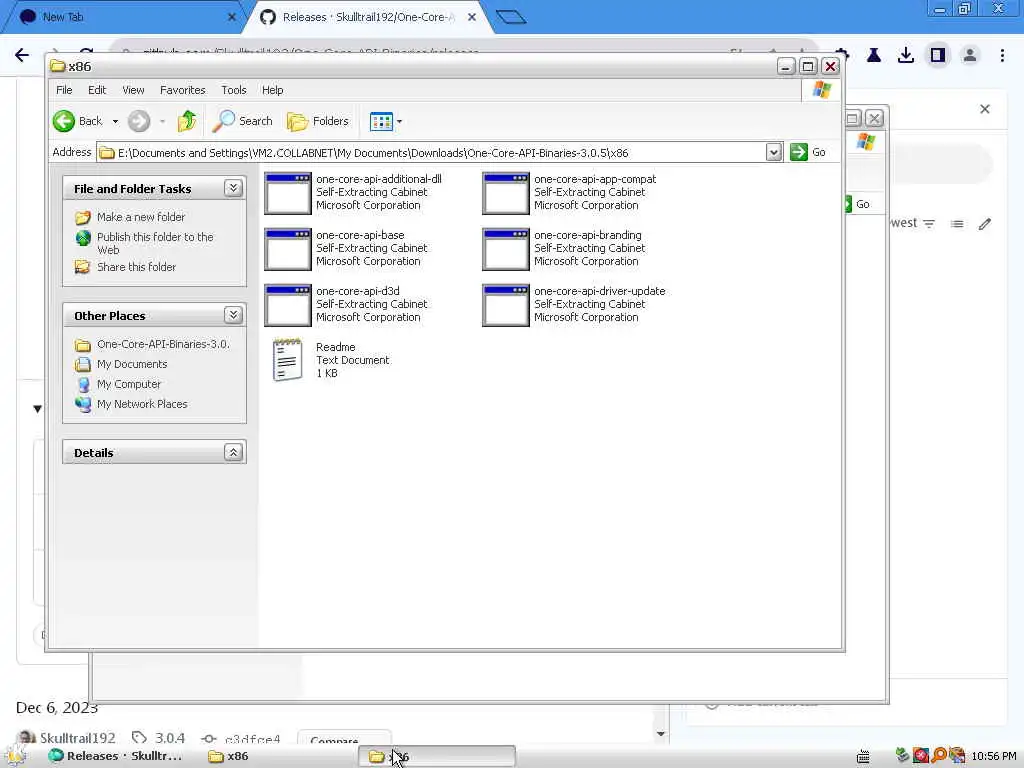Open the browser profile avatar
This screenshot has width=1024, height=768.
tap(970, 56)
